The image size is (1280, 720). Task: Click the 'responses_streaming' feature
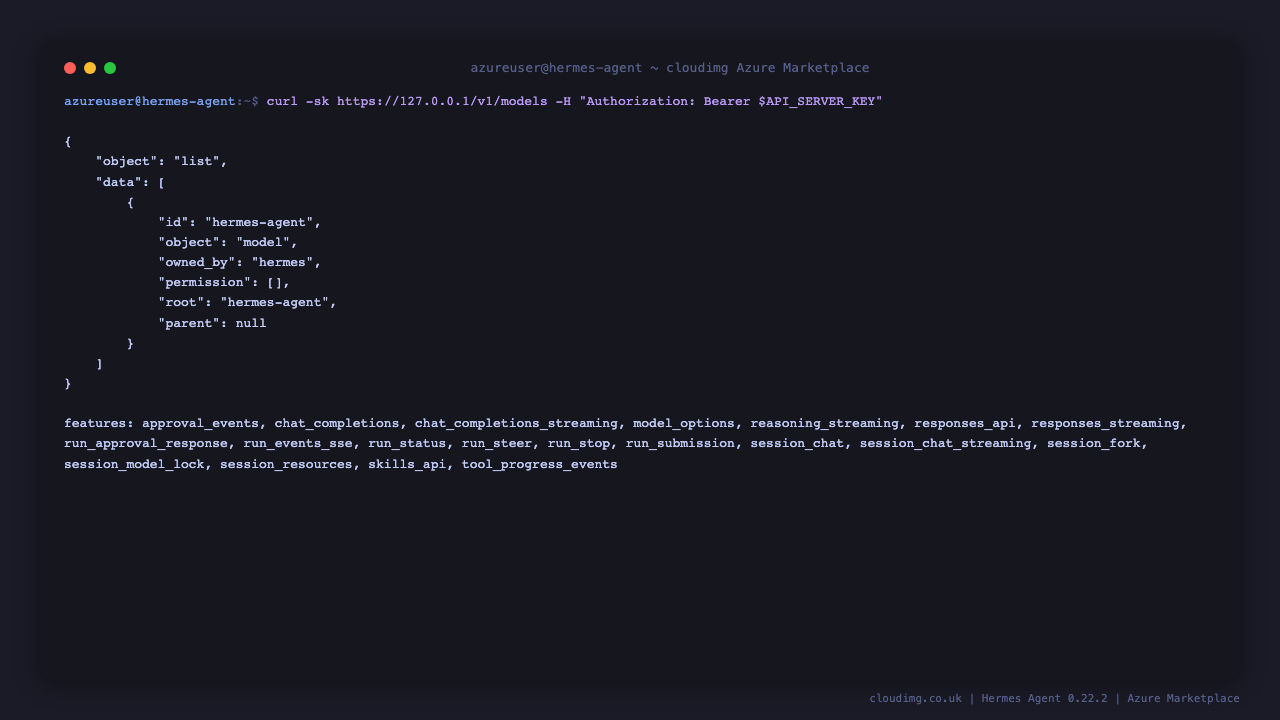pos(1105,423)
